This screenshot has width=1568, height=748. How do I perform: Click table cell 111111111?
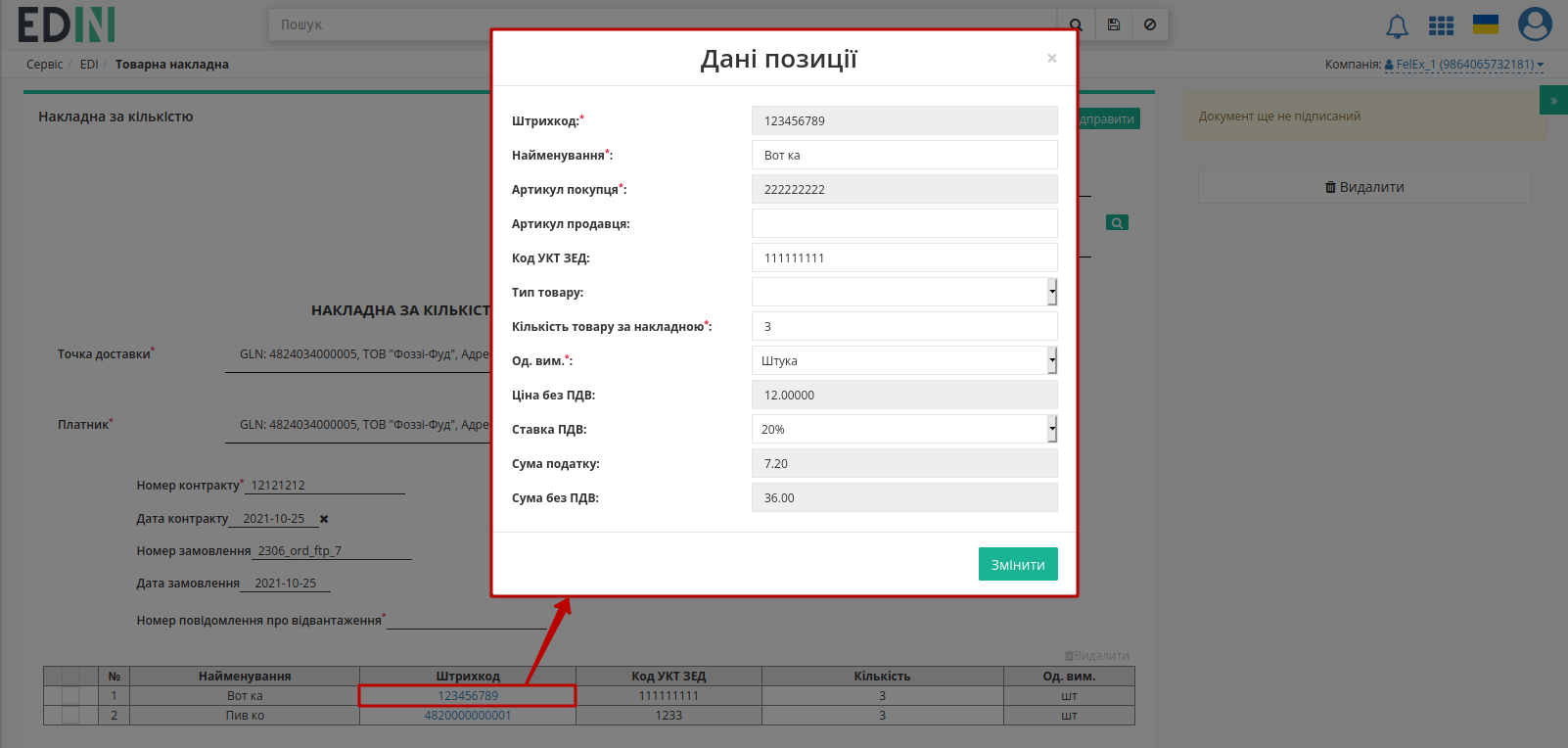(669, 696)
